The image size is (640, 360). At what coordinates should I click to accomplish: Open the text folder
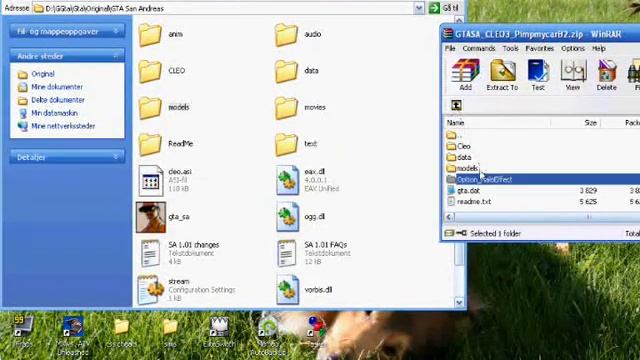point(296,144)
